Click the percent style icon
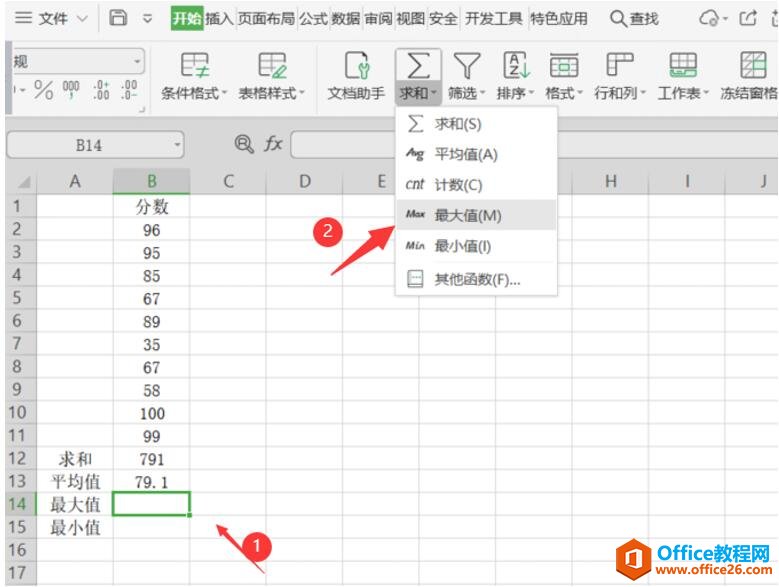This screenshot has height=587, width=779. (43, 90)
